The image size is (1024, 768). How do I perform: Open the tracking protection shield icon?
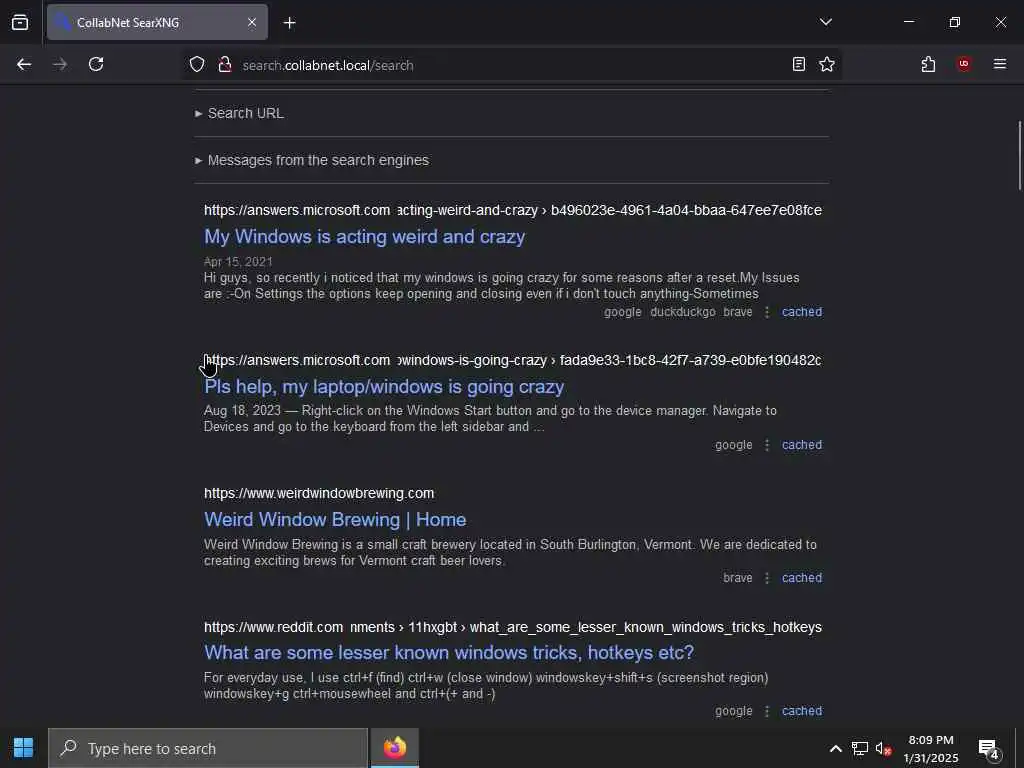tap(197, 65)
